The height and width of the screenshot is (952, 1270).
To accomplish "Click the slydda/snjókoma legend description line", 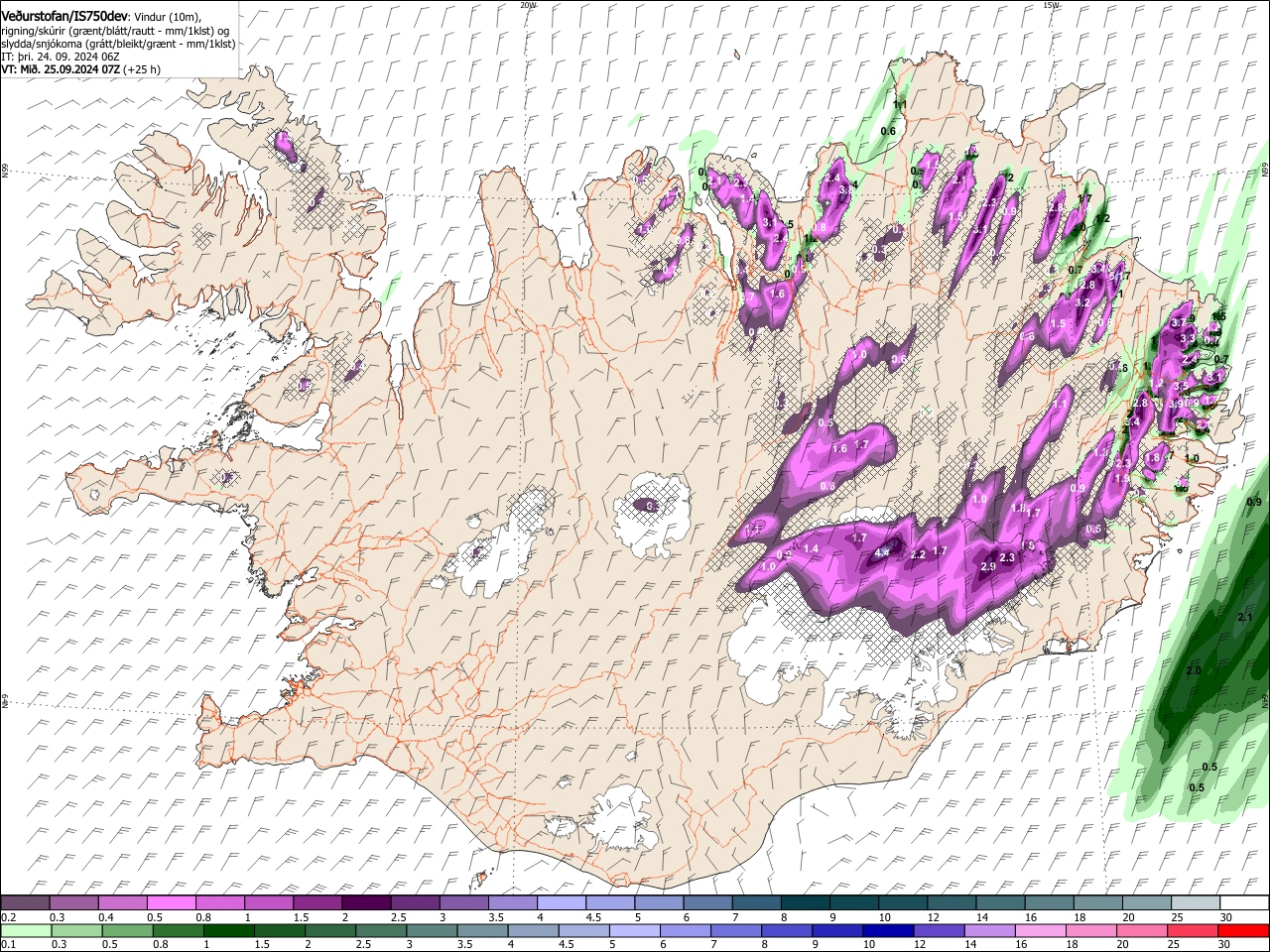I will click(x=118, y=44).
